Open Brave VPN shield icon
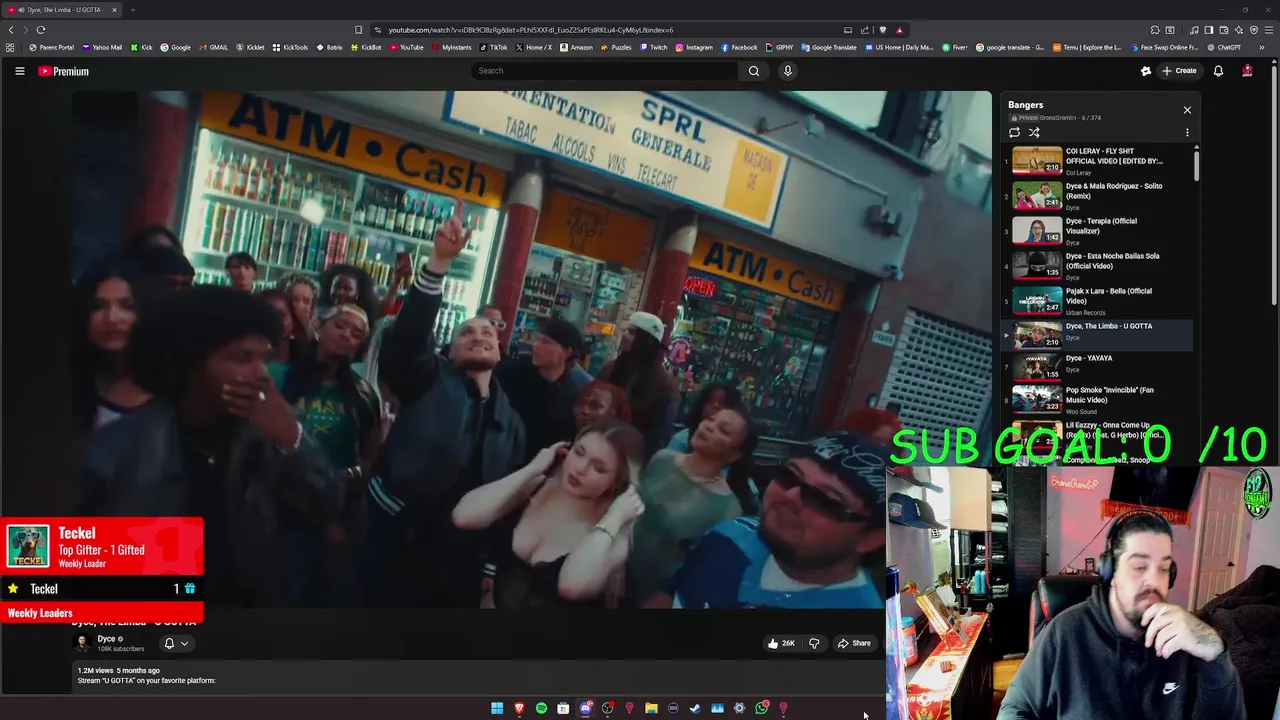The image size is (1280, 720). 1254,30
